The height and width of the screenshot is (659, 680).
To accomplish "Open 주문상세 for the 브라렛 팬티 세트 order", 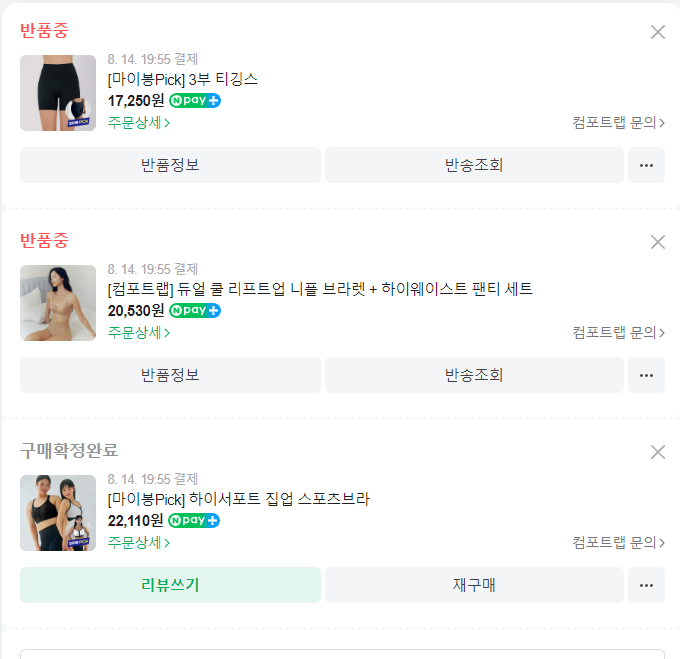I will pyautogui.click(x=139, y=333).
